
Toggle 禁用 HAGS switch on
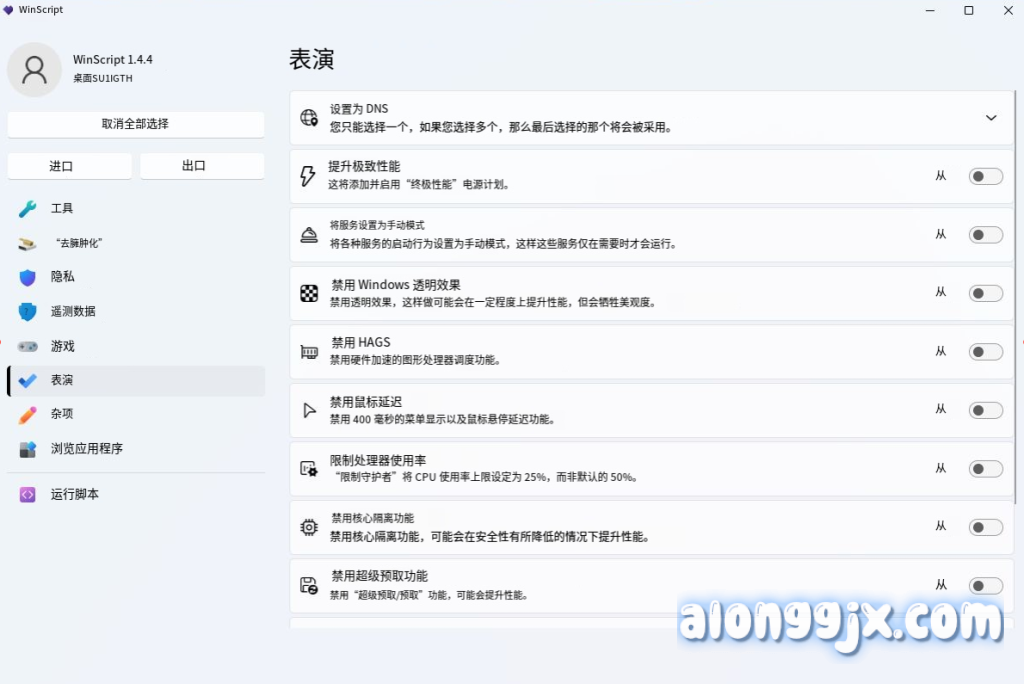pyautogui.click(x=985, y=352)
